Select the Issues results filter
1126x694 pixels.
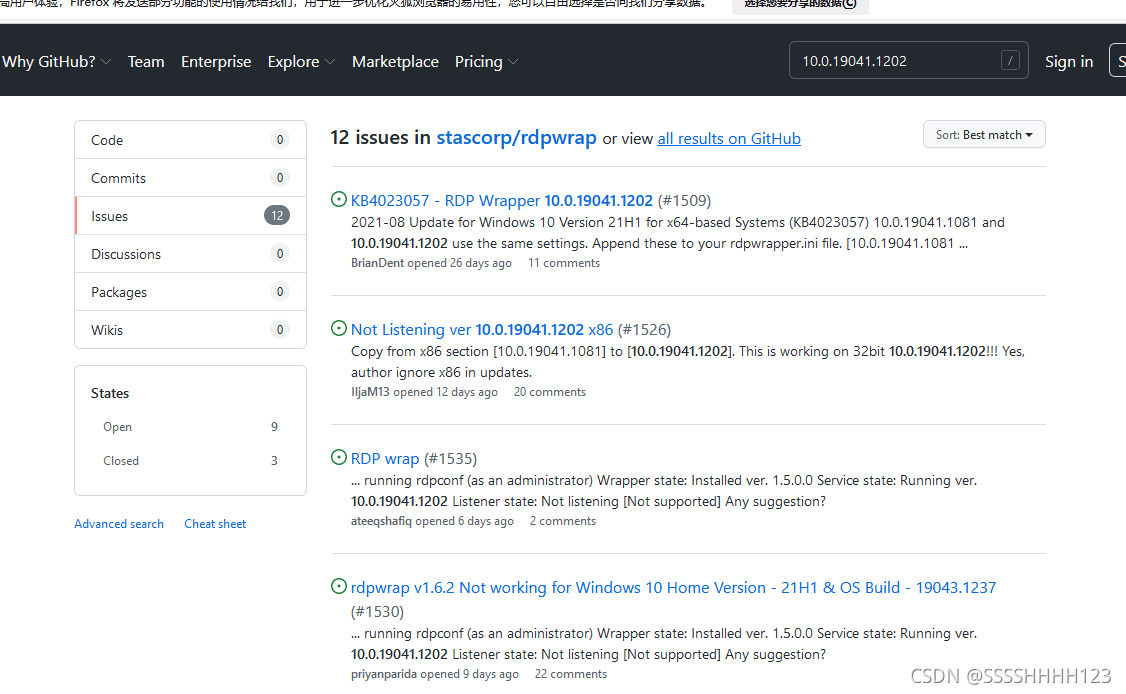coord(190,216)
